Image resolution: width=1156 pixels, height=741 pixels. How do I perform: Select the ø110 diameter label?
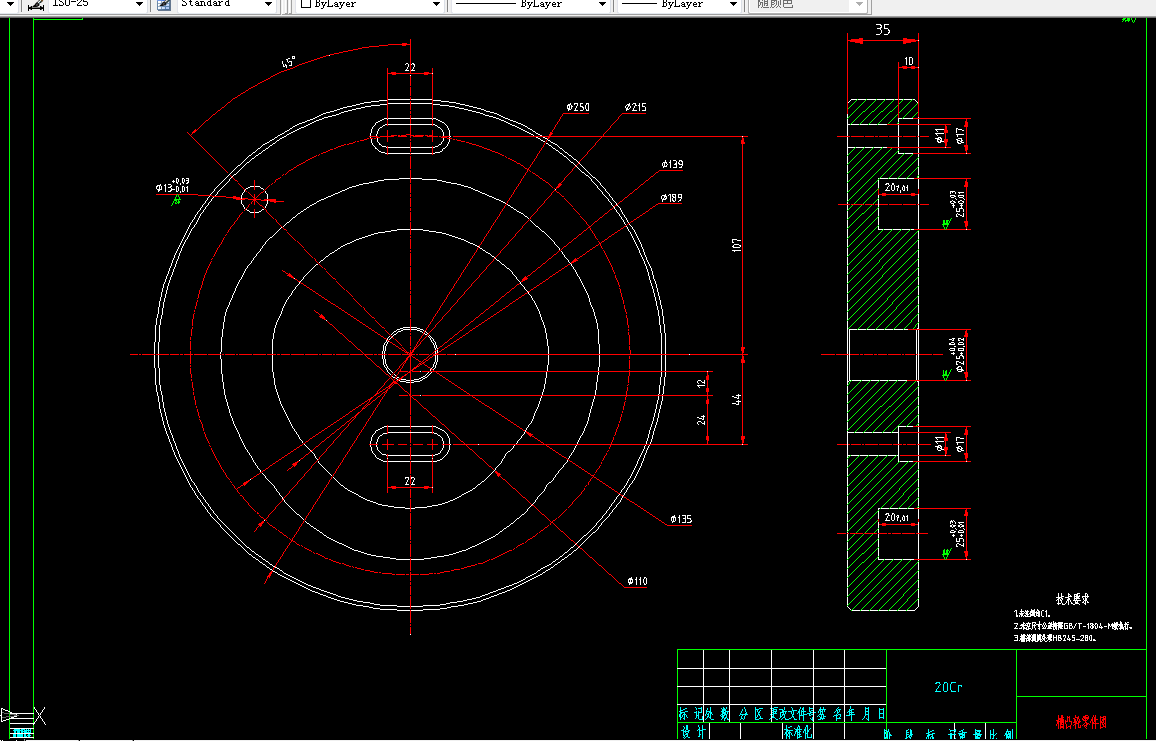(x=637, y=581)
